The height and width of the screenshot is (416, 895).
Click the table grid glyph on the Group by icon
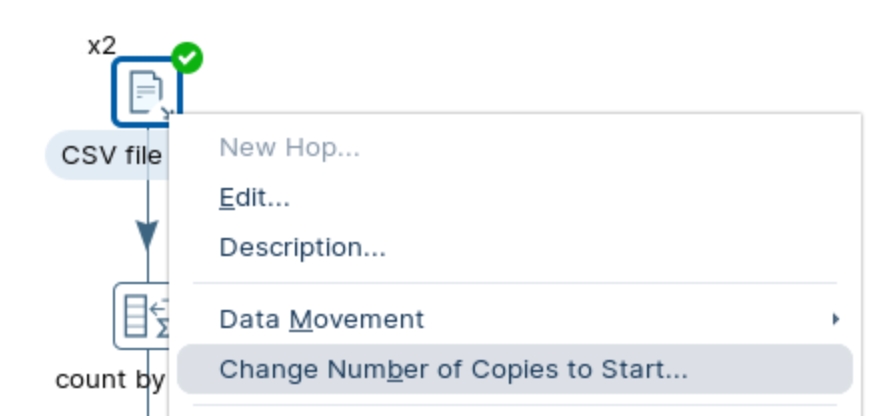click(135, 316)
